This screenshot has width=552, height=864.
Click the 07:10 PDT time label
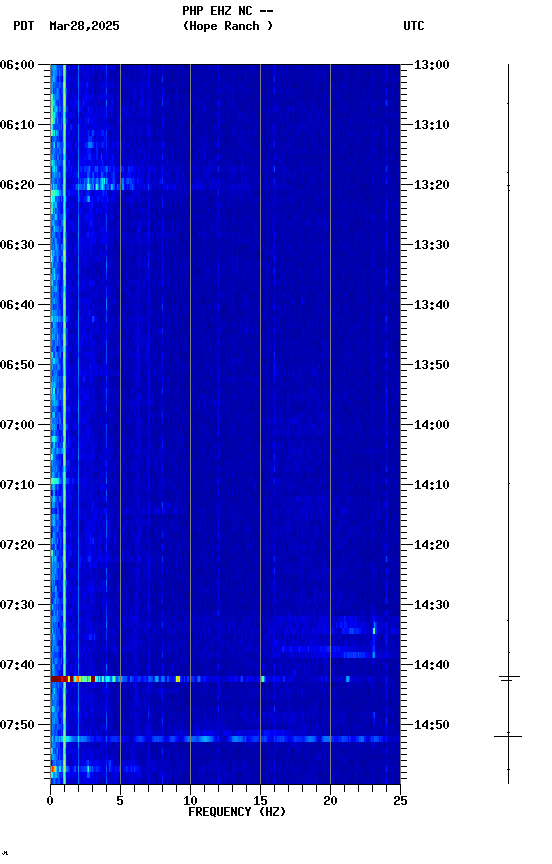[x=17, y=485]
